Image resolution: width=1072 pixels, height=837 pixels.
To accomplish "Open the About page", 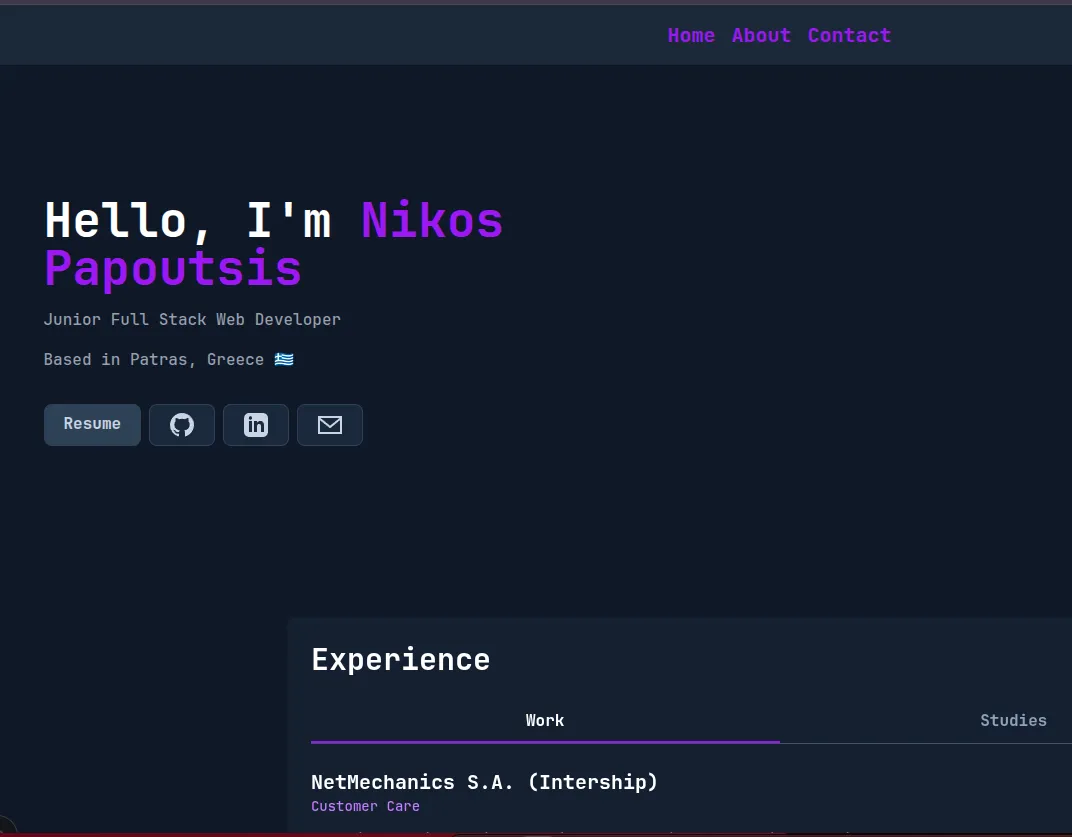I will [x=761, y=35].
